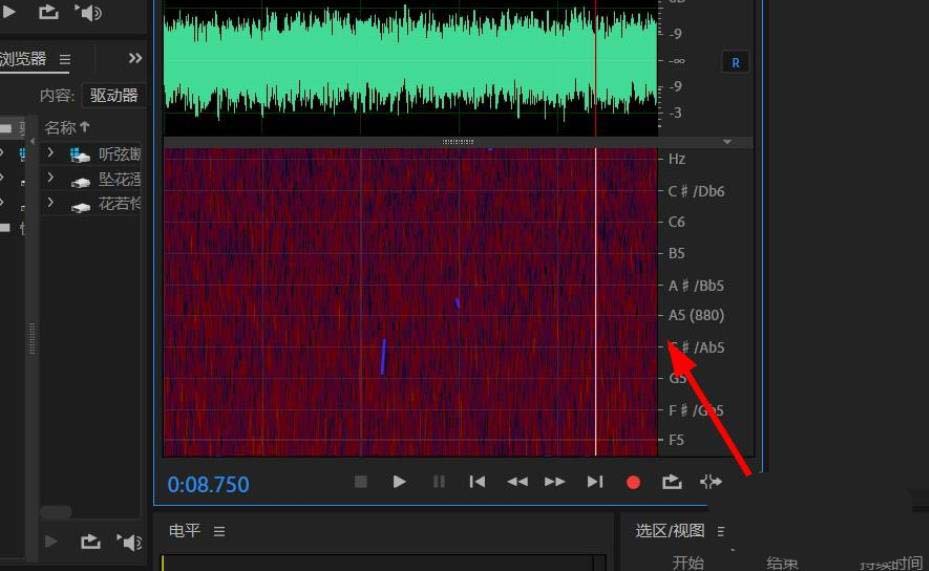Open the 电平 panel menu
Screen dimensions: 929x571
[x=219, y=531]
